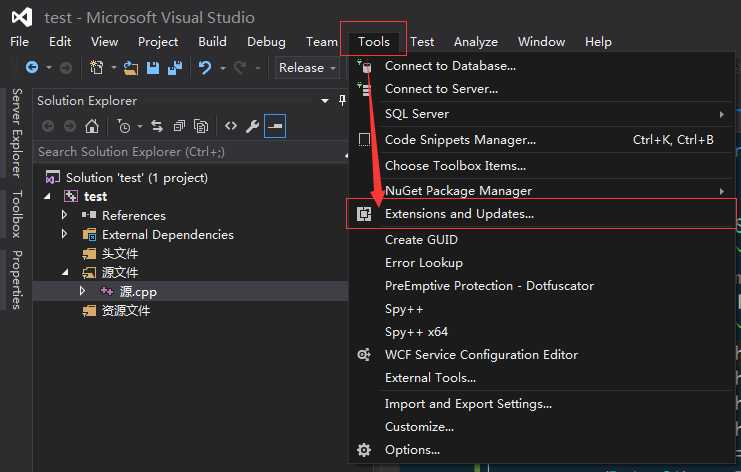Click the Pending Changes Filter clock icon
This screenshot has height=472, width=741.
[x=123, y=126]
